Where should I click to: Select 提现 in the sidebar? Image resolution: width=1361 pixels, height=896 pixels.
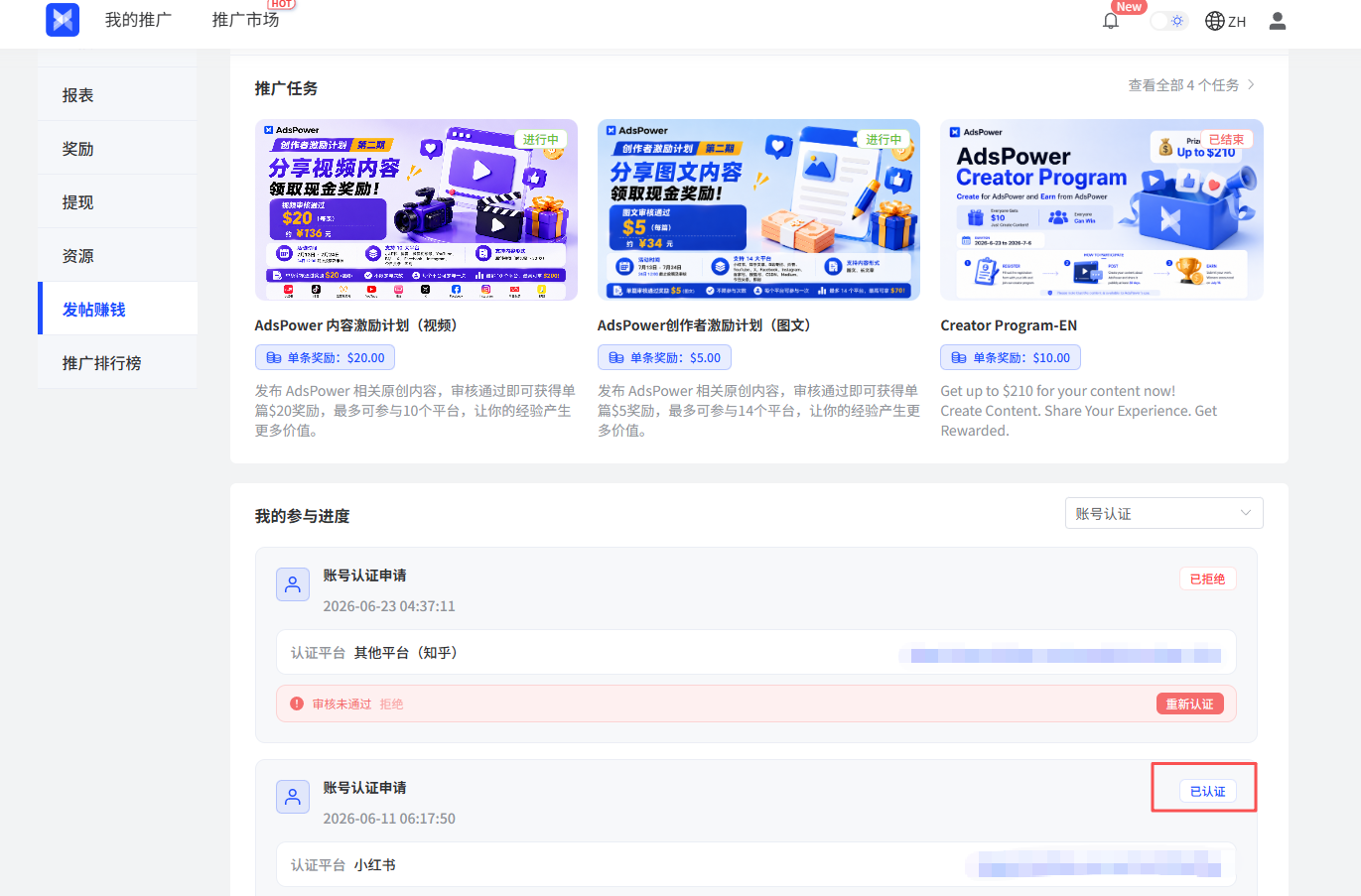[x=117, y=202]
